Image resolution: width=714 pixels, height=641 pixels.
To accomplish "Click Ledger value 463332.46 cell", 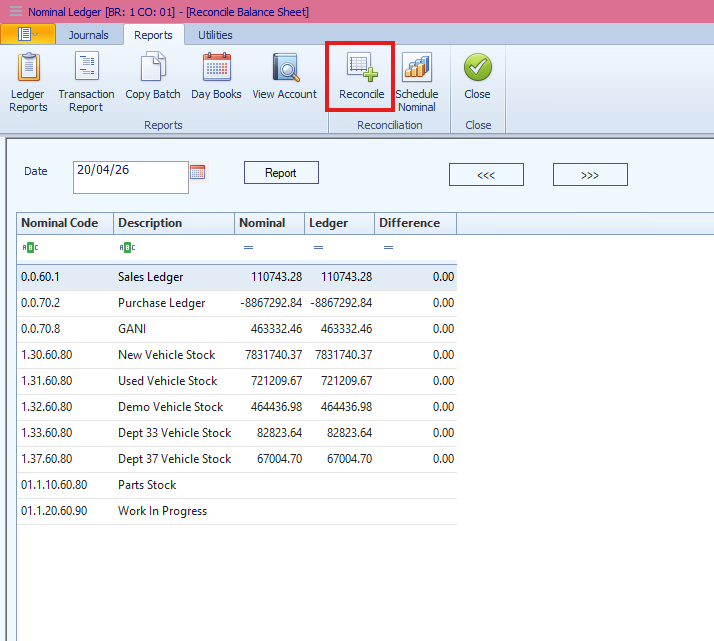I will (340, 329).
